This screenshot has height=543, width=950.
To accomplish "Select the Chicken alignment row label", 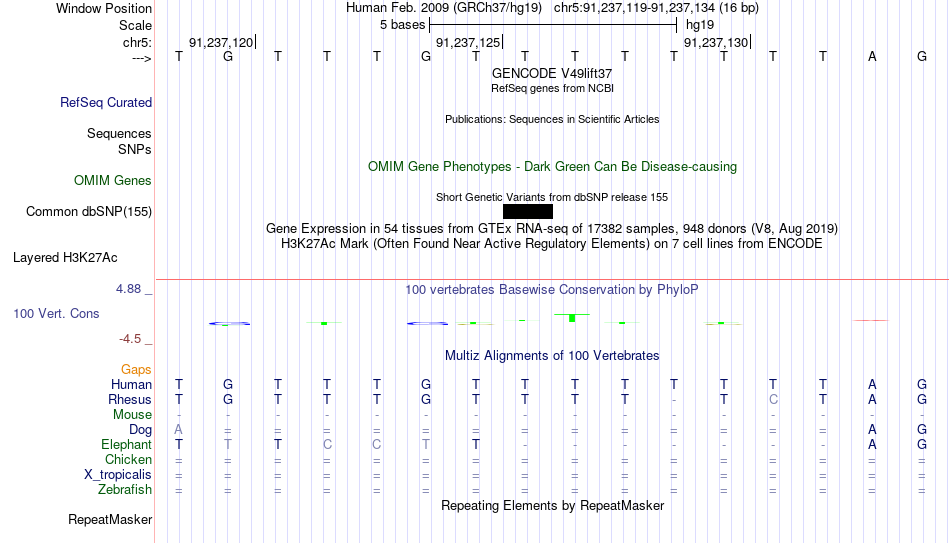I will (x=128, y=459).
